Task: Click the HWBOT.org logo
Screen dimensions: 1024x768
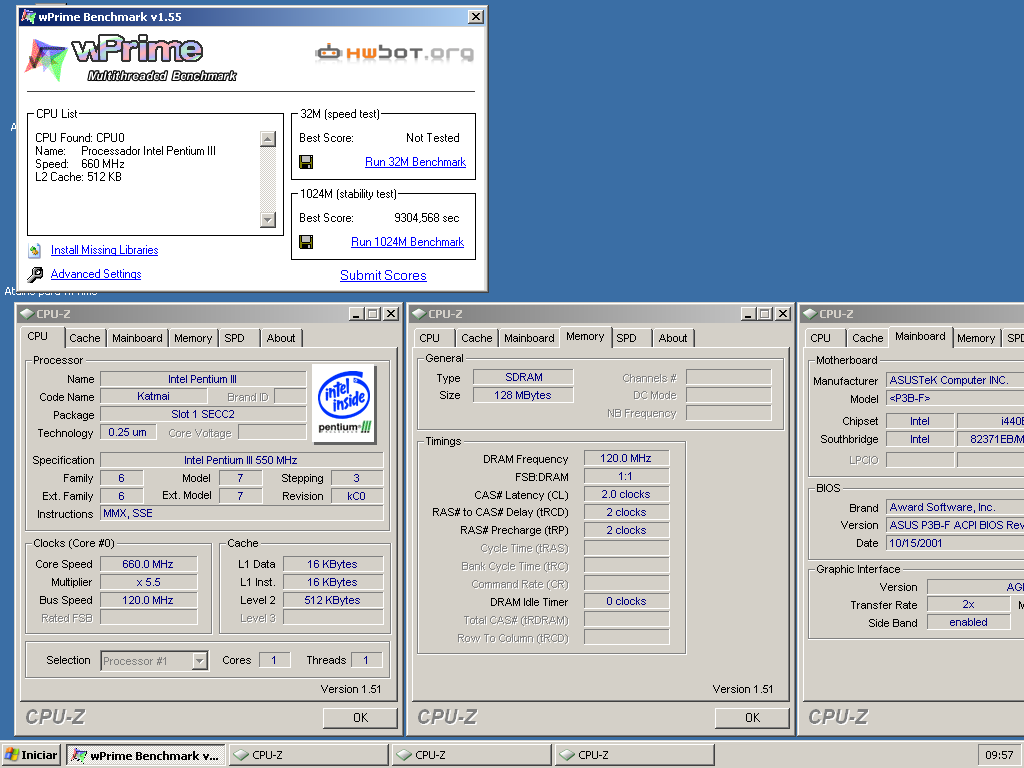Action: click(395, 53)
